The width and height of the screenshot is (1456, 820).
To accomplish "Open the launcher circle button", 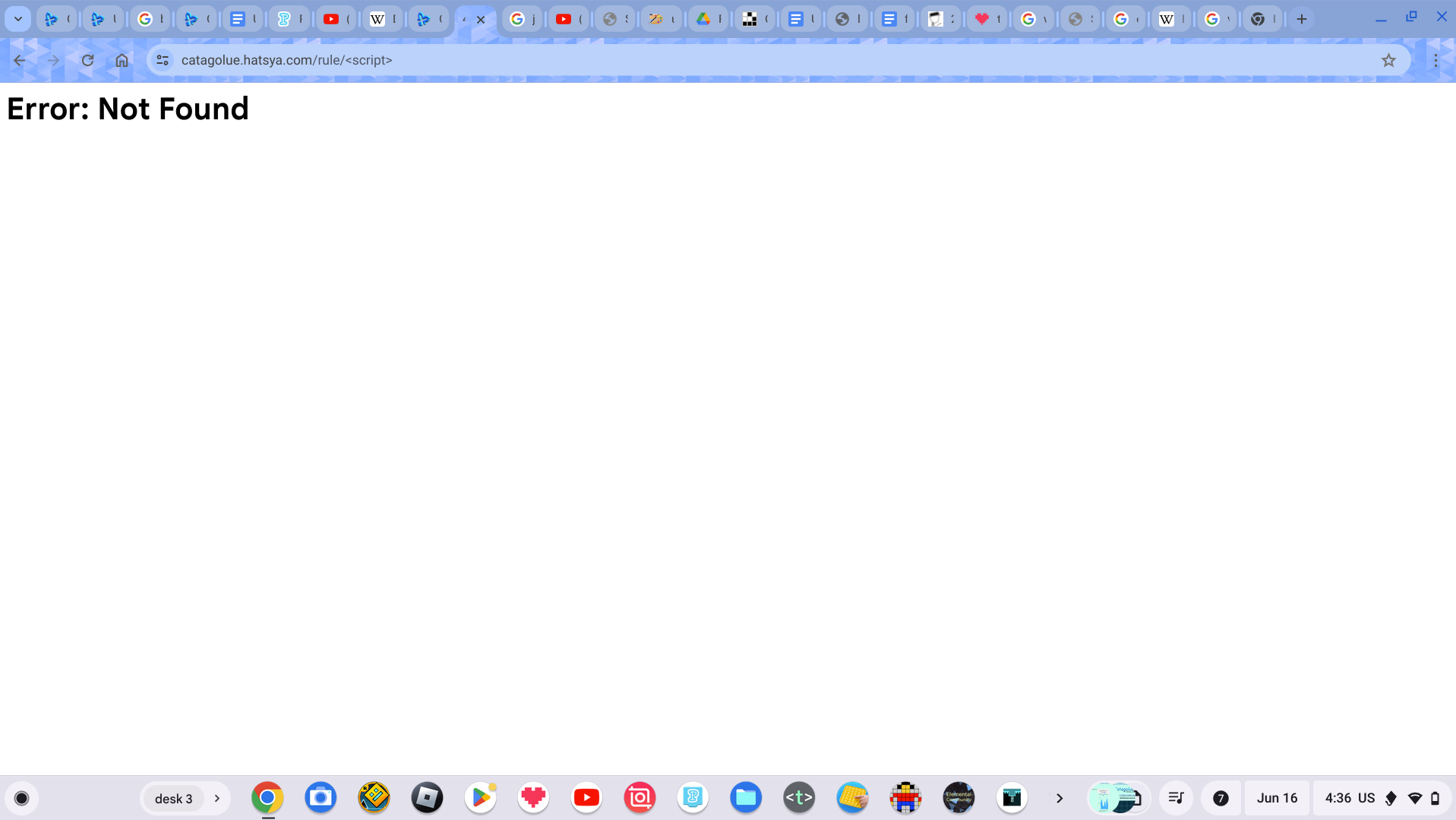I will pos(22,798).
